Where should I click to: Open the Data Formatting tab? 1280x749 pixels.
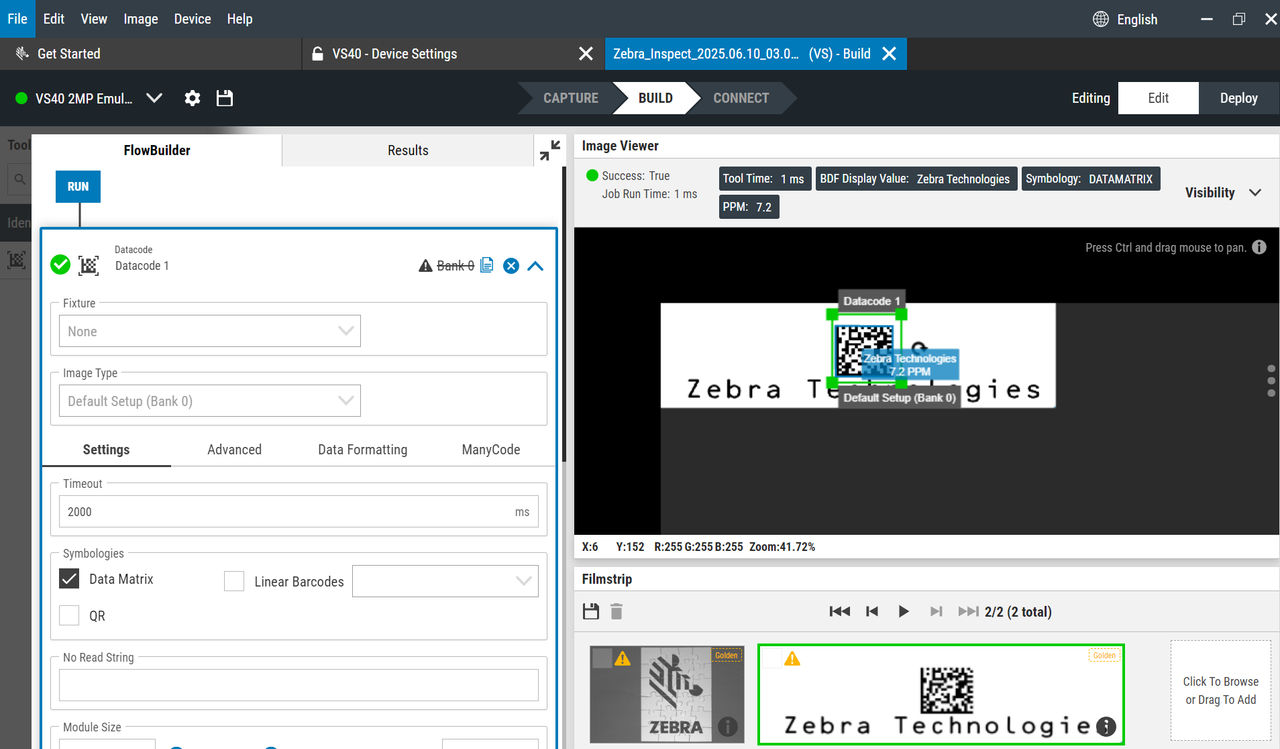[x=363, y=450]
